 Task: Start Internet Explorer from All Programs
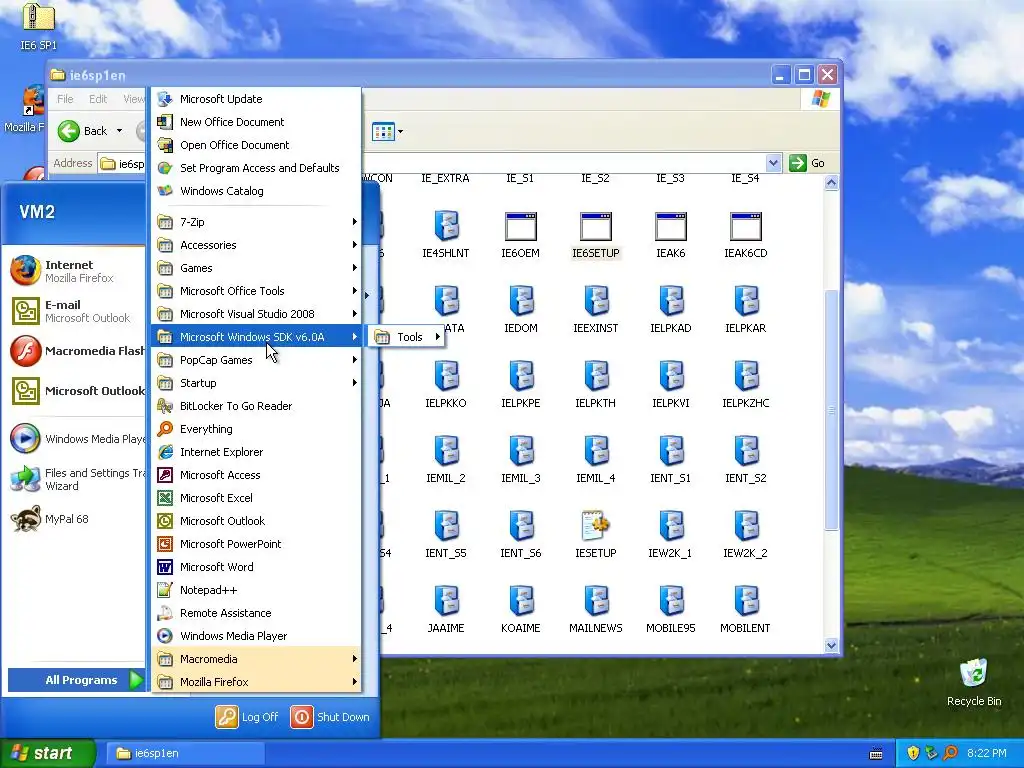(256, 452)
